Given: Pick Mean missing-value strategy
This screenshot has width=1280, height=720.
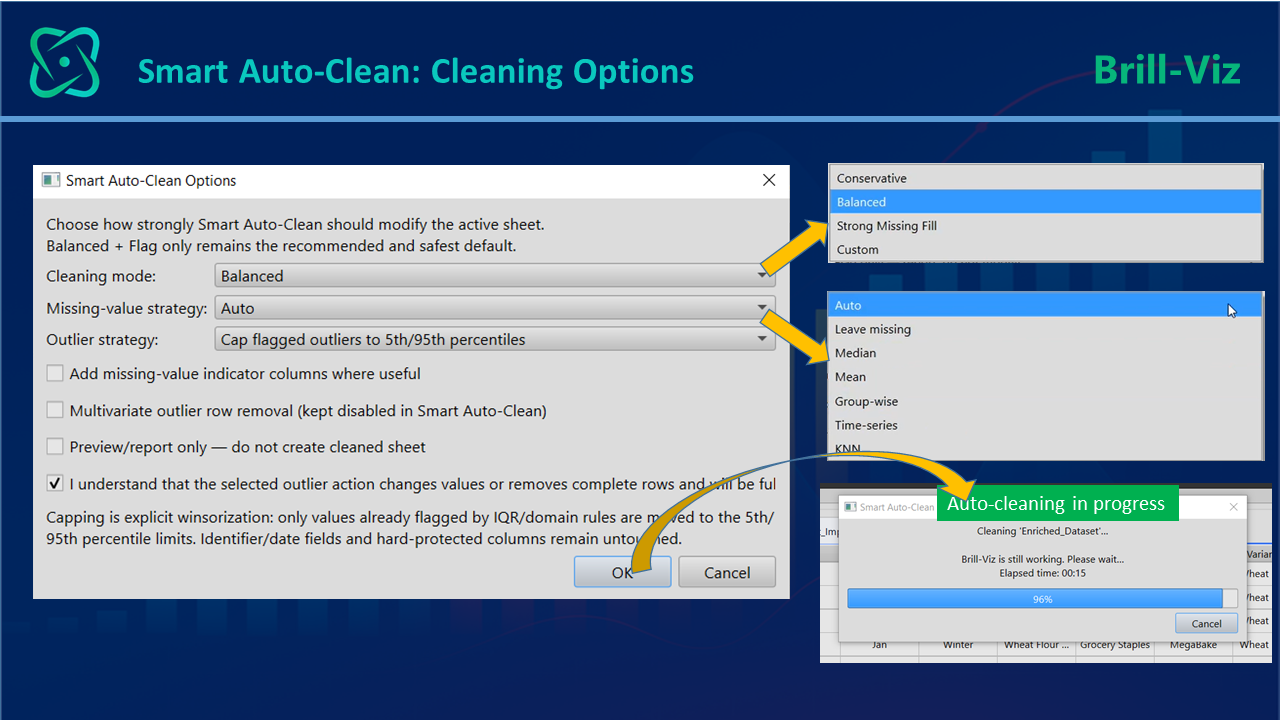Looking at the screenshot, I should tap(1045, 377).
